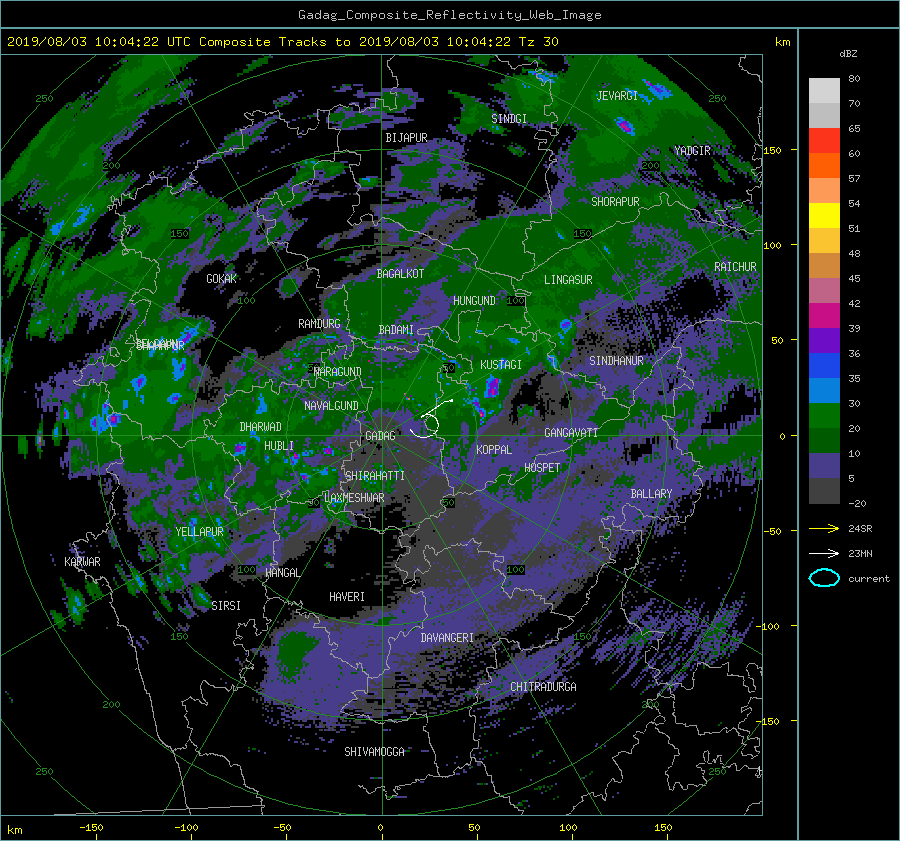
Task: Click the purple 10 dBZ color swatch
Action: 824,465
